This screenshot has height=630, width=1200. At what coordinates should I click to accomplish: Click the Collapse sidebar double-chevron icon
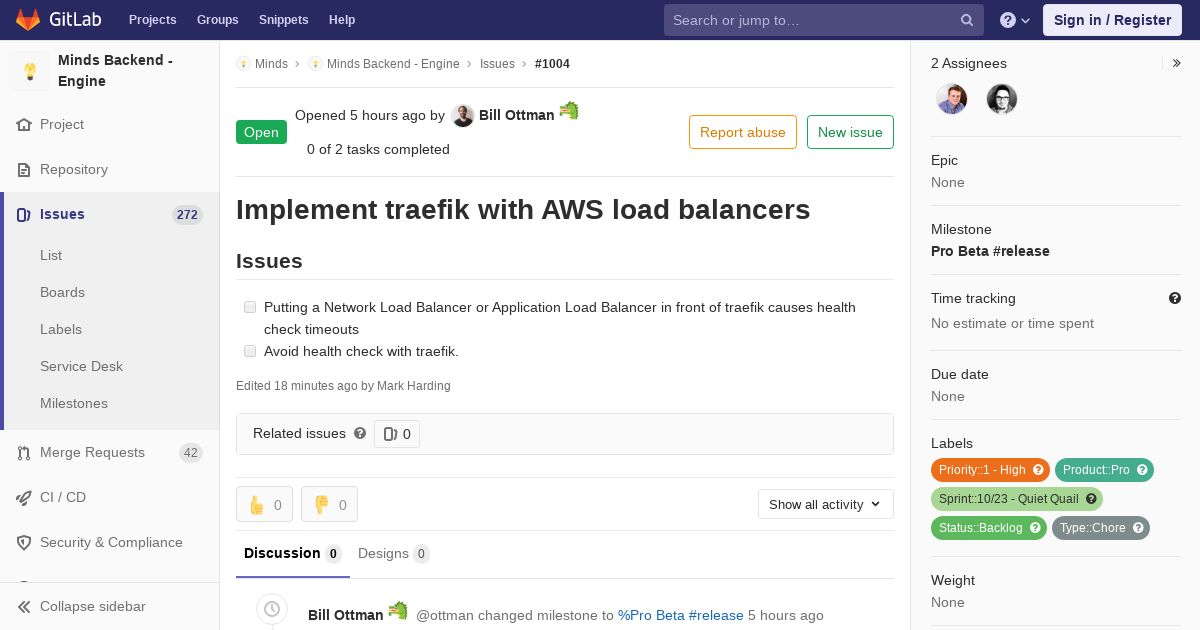coord(24,607)
